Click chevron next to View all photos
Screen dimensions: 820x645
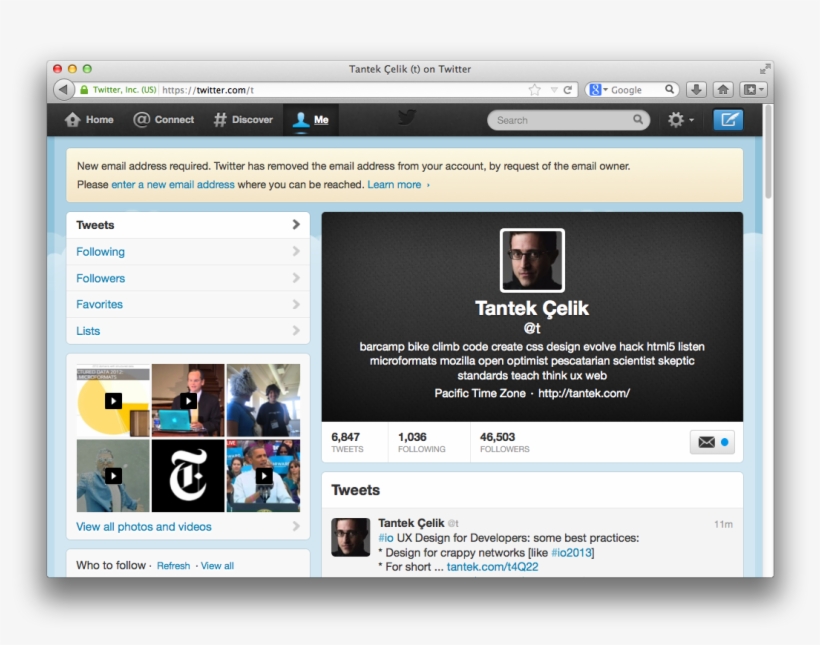[296, 526]
